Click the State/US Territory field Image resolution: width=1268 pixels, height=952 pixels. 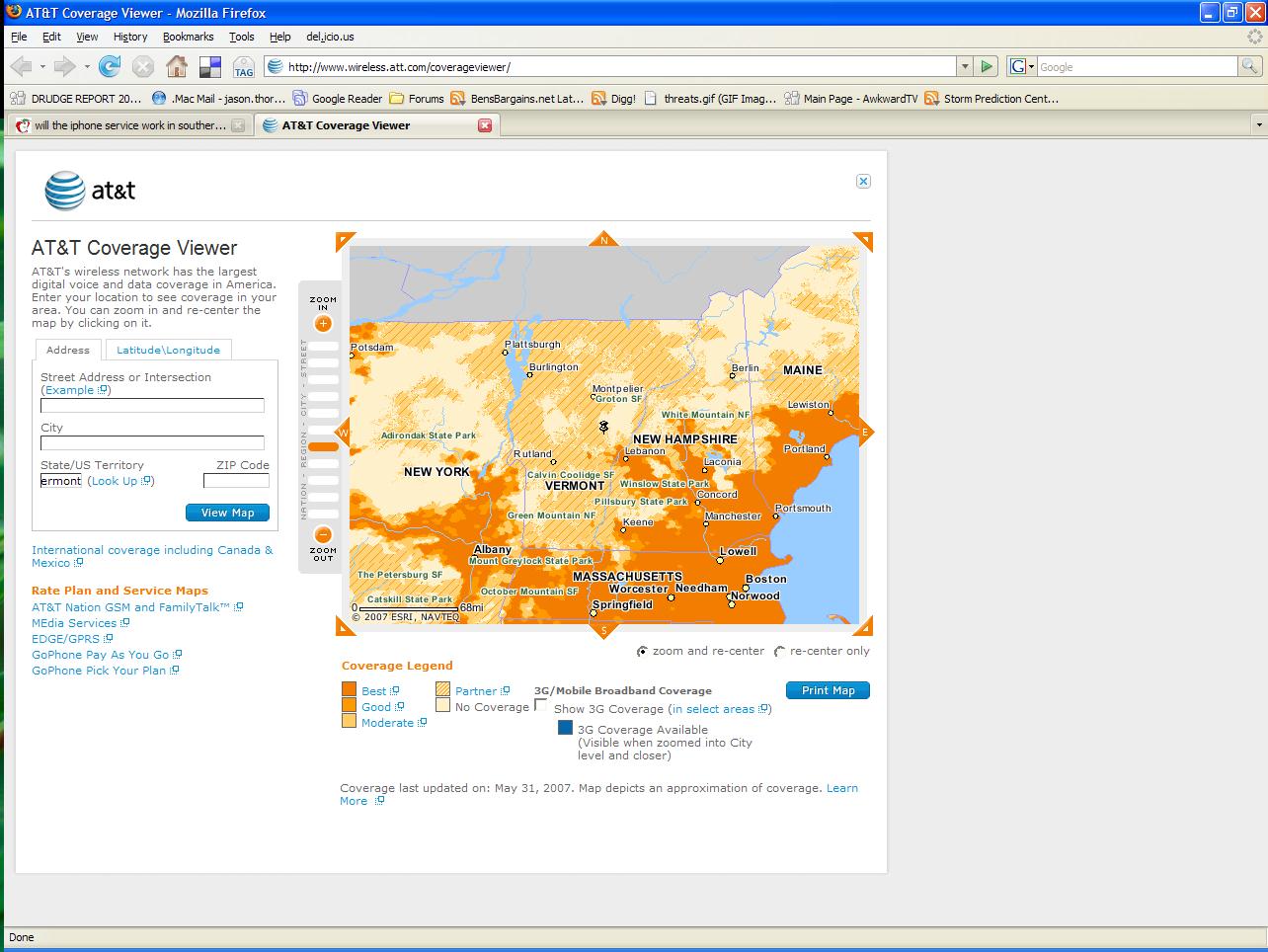point(61,481)
